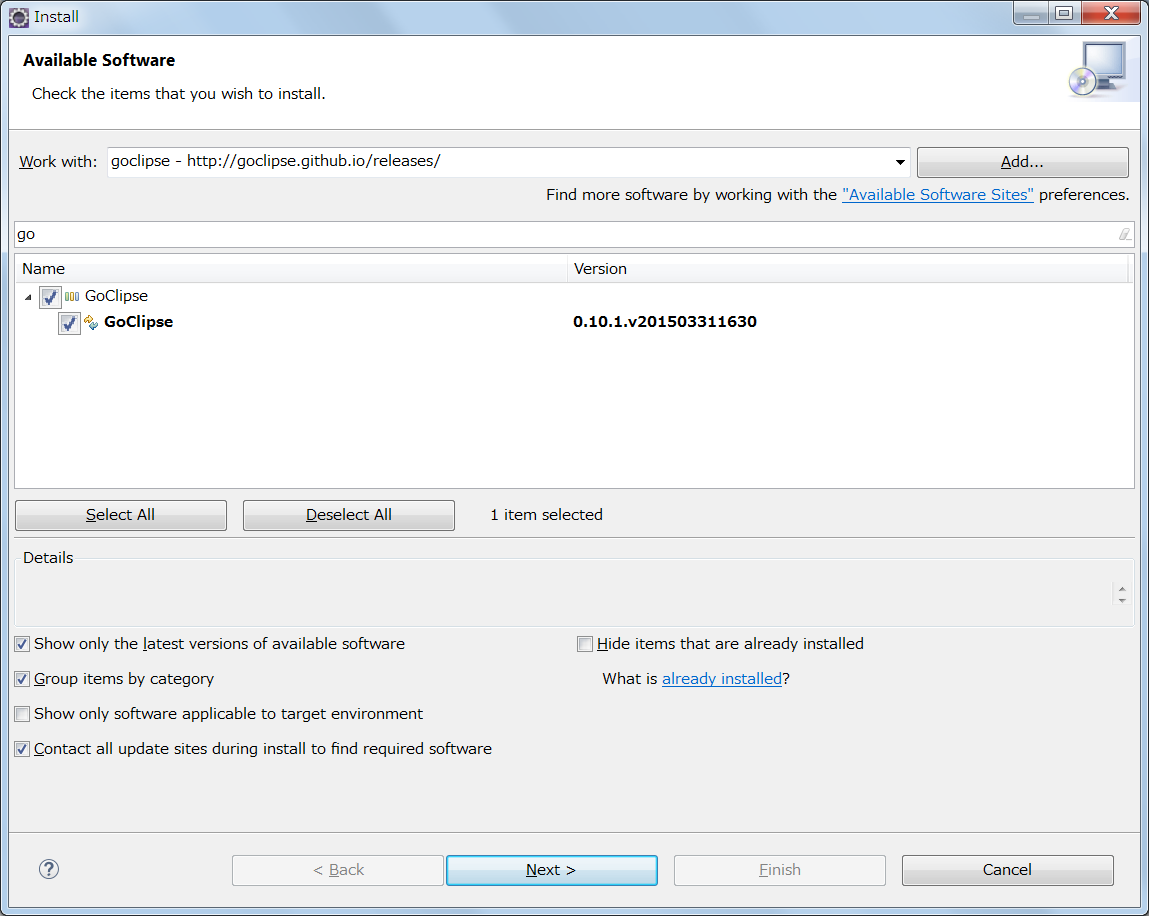Disable "Show only the latest versions of available software"

click(21, 644)
